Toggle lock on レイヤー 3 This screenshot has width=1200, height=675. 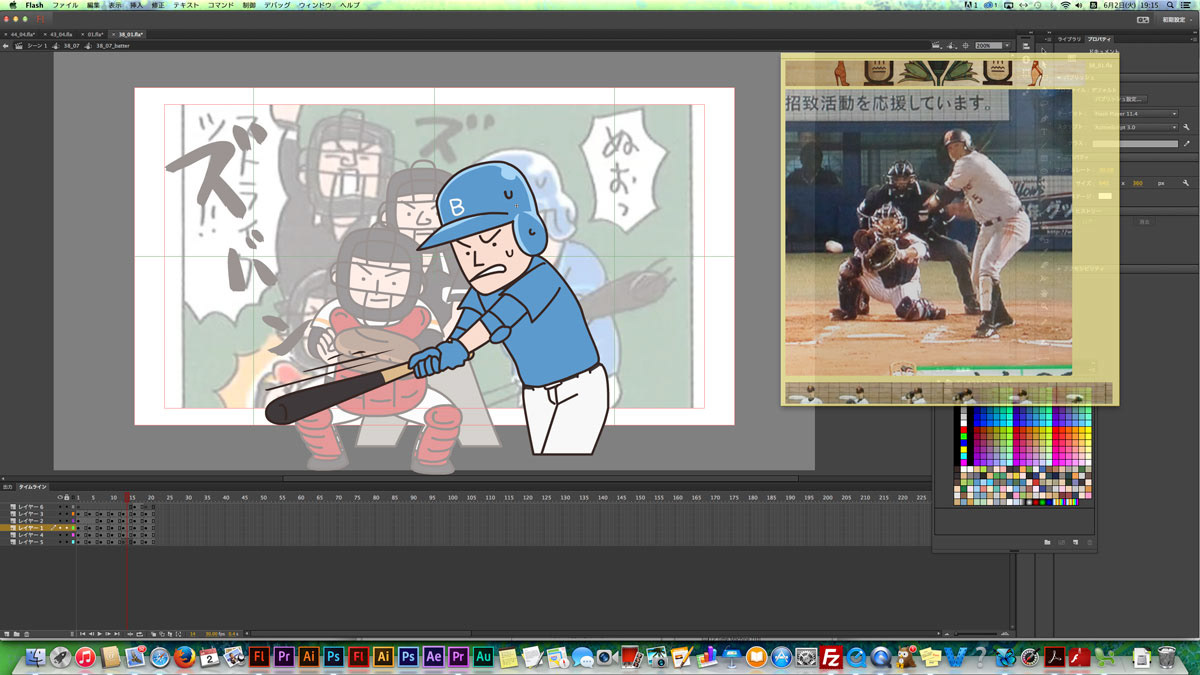point(67,514)
